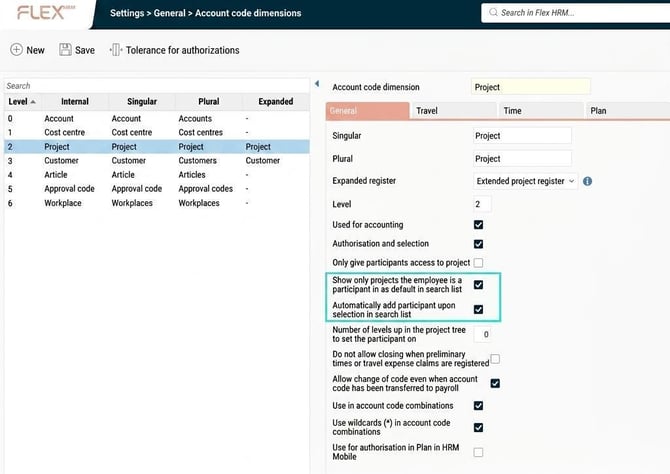Click the Approval codes plural cell
The width and height of the screenshot is (670, 474).
(206, 189)
